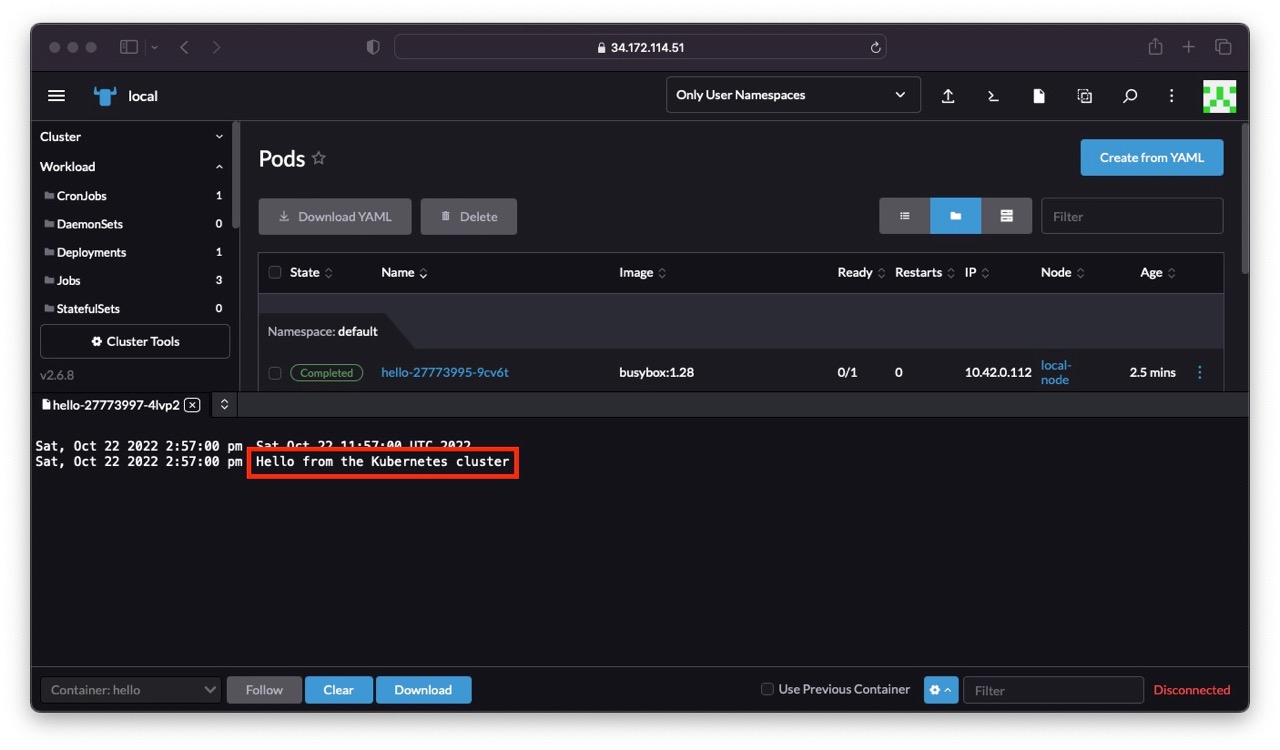The height and width of the screenshot is (750, 1280).
Task: Open the hamburger navigation menu
Action: 57,96
